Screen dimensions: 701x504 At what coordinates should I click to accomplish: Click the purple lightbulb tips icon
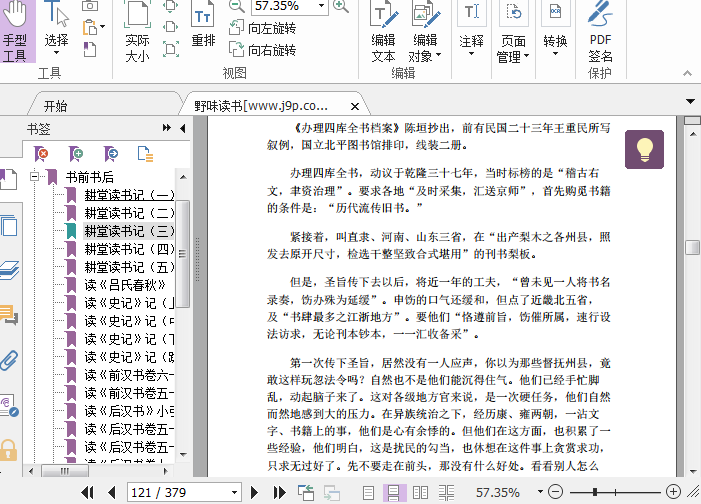pyautogui.click(x=644, y=149)
